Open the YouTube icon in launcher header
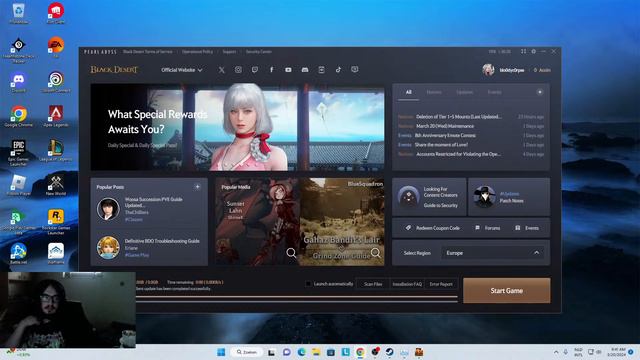 tap(288, 70)
